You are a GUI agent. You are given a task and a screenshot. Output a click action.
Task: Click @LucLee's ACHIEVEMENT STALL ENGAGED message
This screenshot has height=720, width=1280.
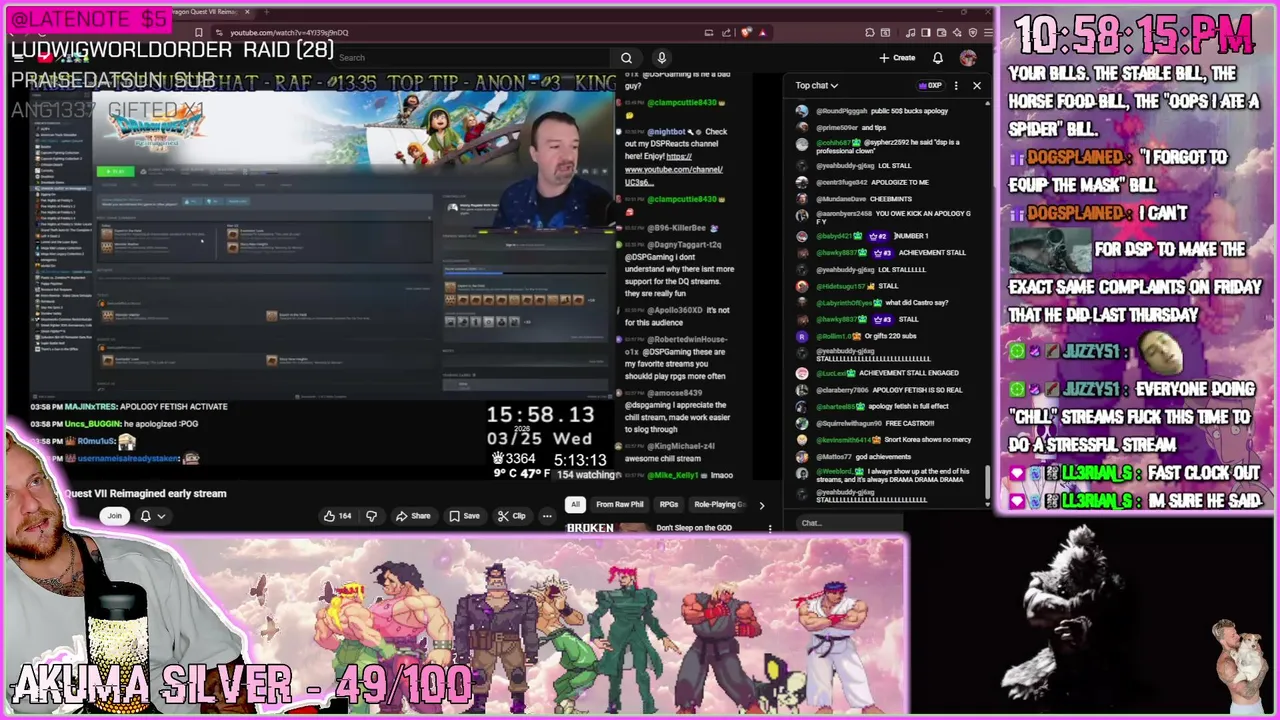pyautogui.click(x=908, y=373)
